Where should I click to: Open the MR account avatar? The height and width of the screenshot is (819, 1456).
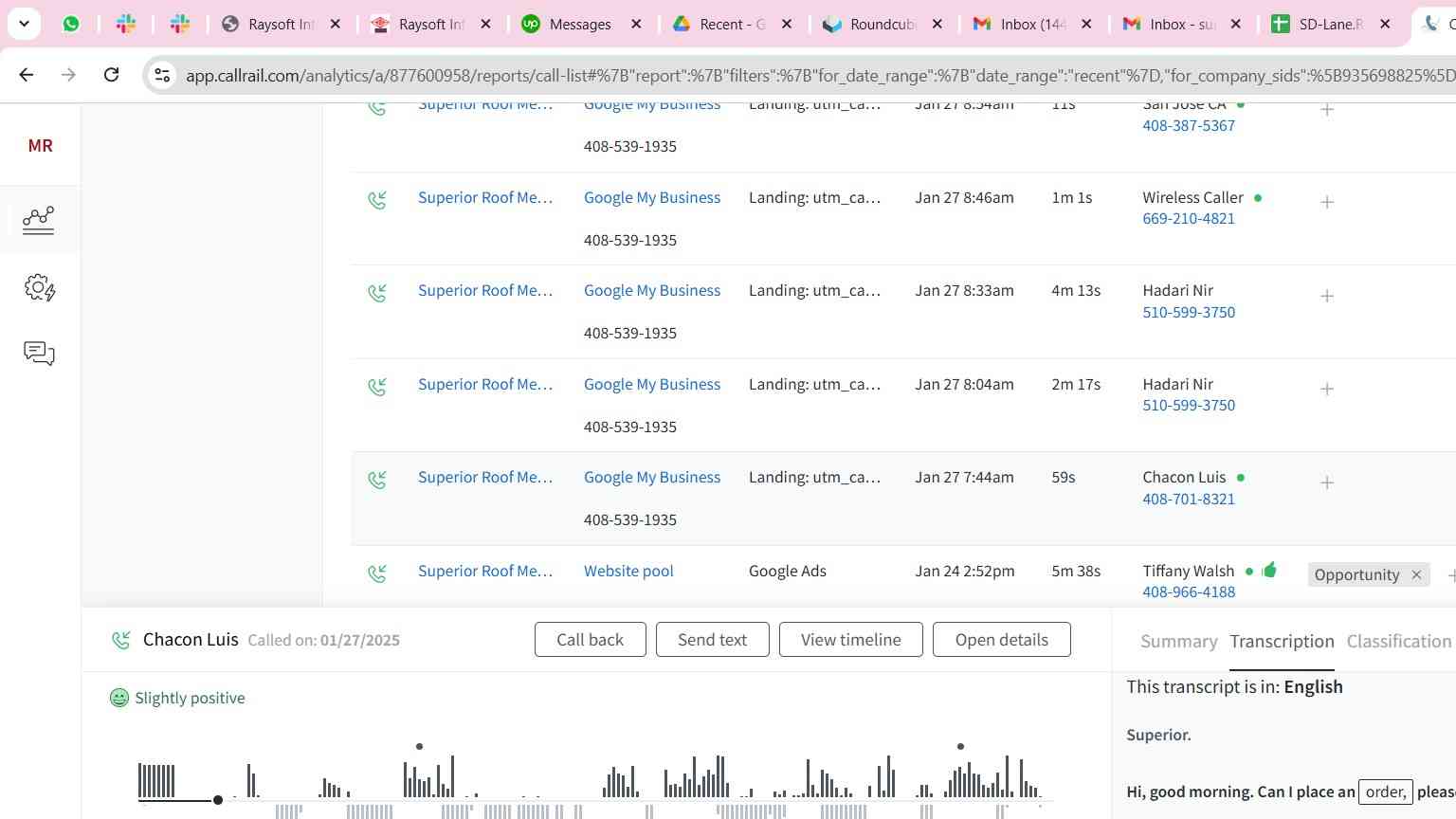click(x=40, y=145)
